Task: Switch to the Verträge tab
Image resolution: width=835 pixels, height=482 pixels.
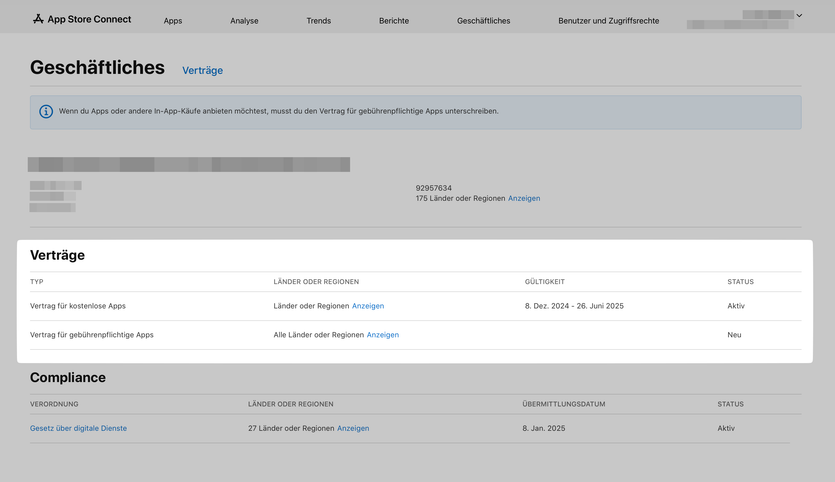Action: pos(202,70)
